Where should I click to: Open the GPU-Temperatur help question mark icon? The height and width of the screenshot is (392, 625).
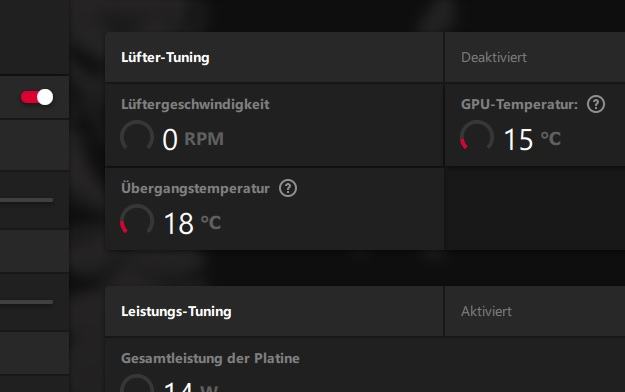(596, 104)
